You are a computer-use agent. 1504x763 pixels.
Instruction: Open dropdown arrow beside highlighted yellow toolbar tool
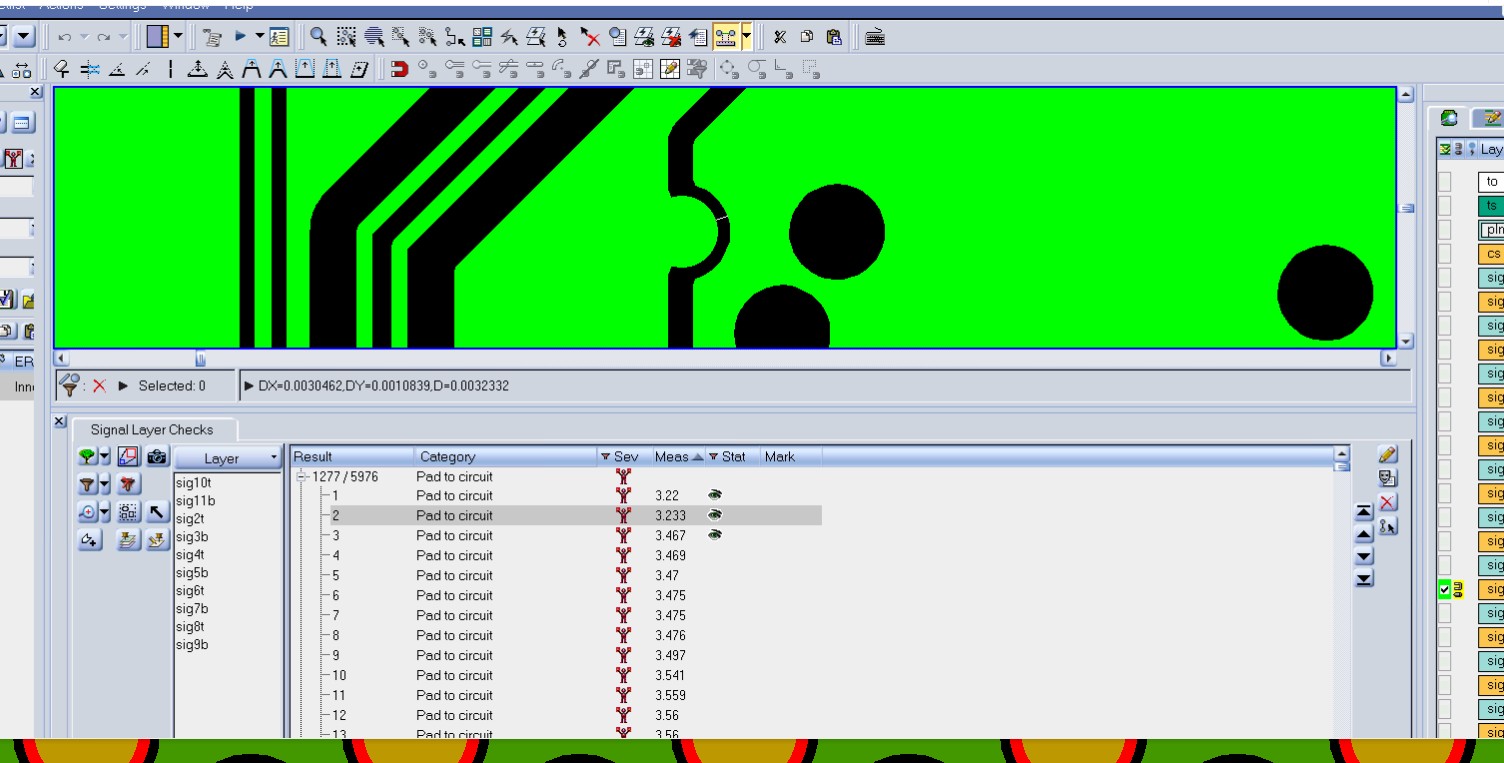[746, 38]
